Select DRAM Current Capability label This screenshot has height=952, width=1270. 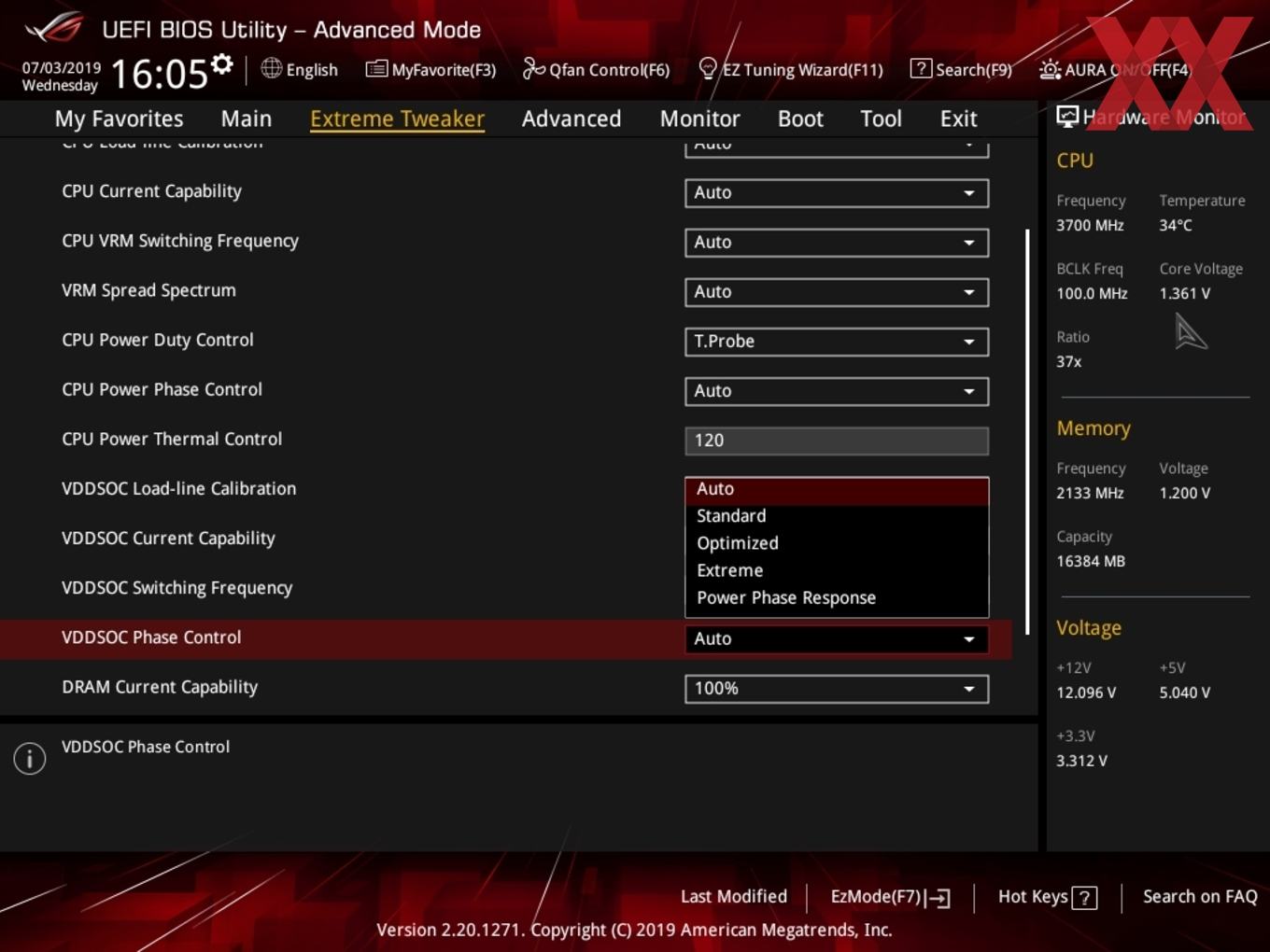click(160, 687)
